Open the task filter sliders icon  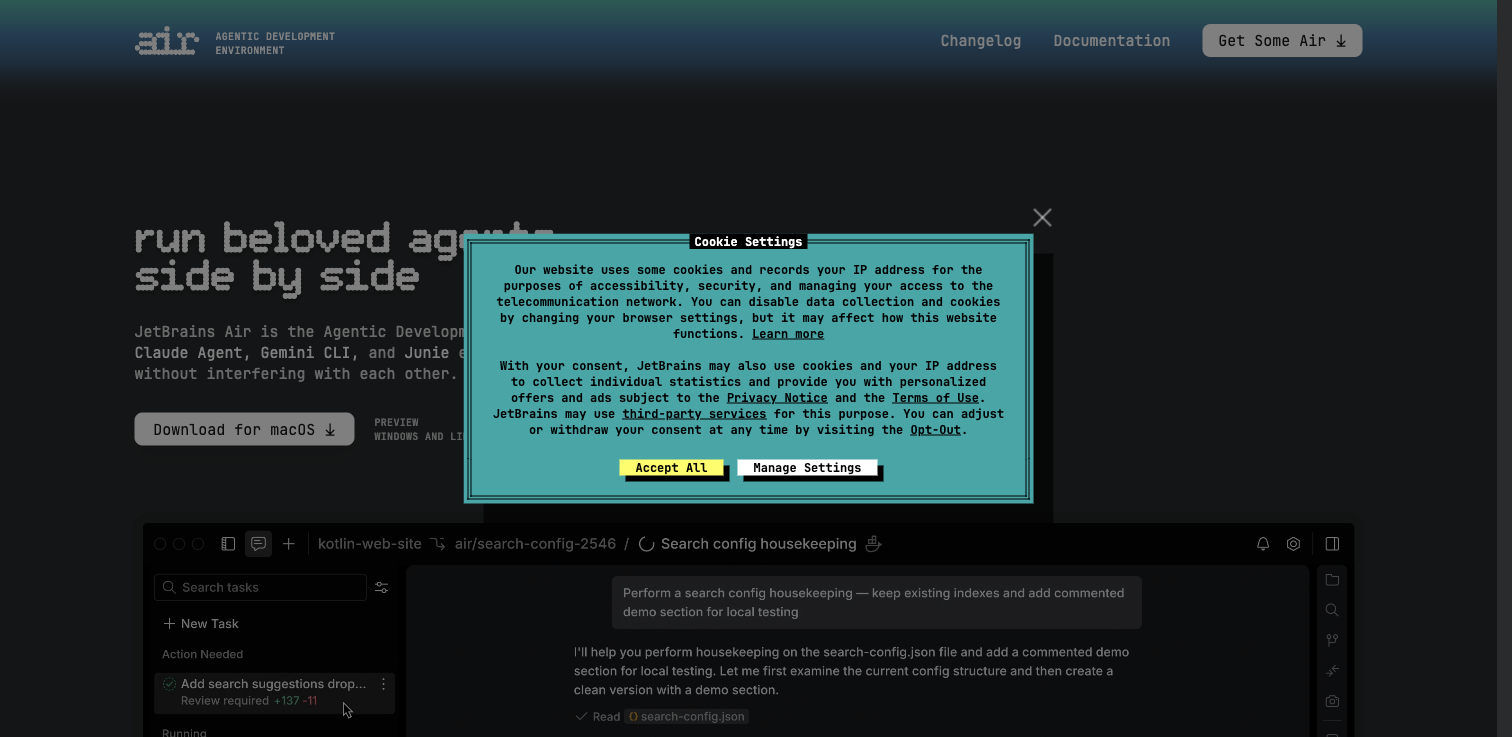pyautogui.click(x=381, y=588)
